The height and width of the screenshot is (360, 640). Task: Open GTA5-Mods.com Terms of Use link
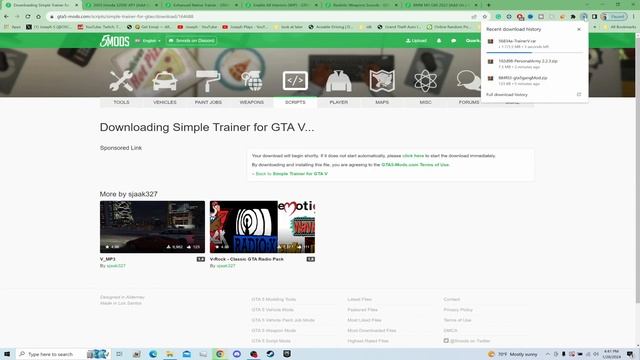point(415,164)
